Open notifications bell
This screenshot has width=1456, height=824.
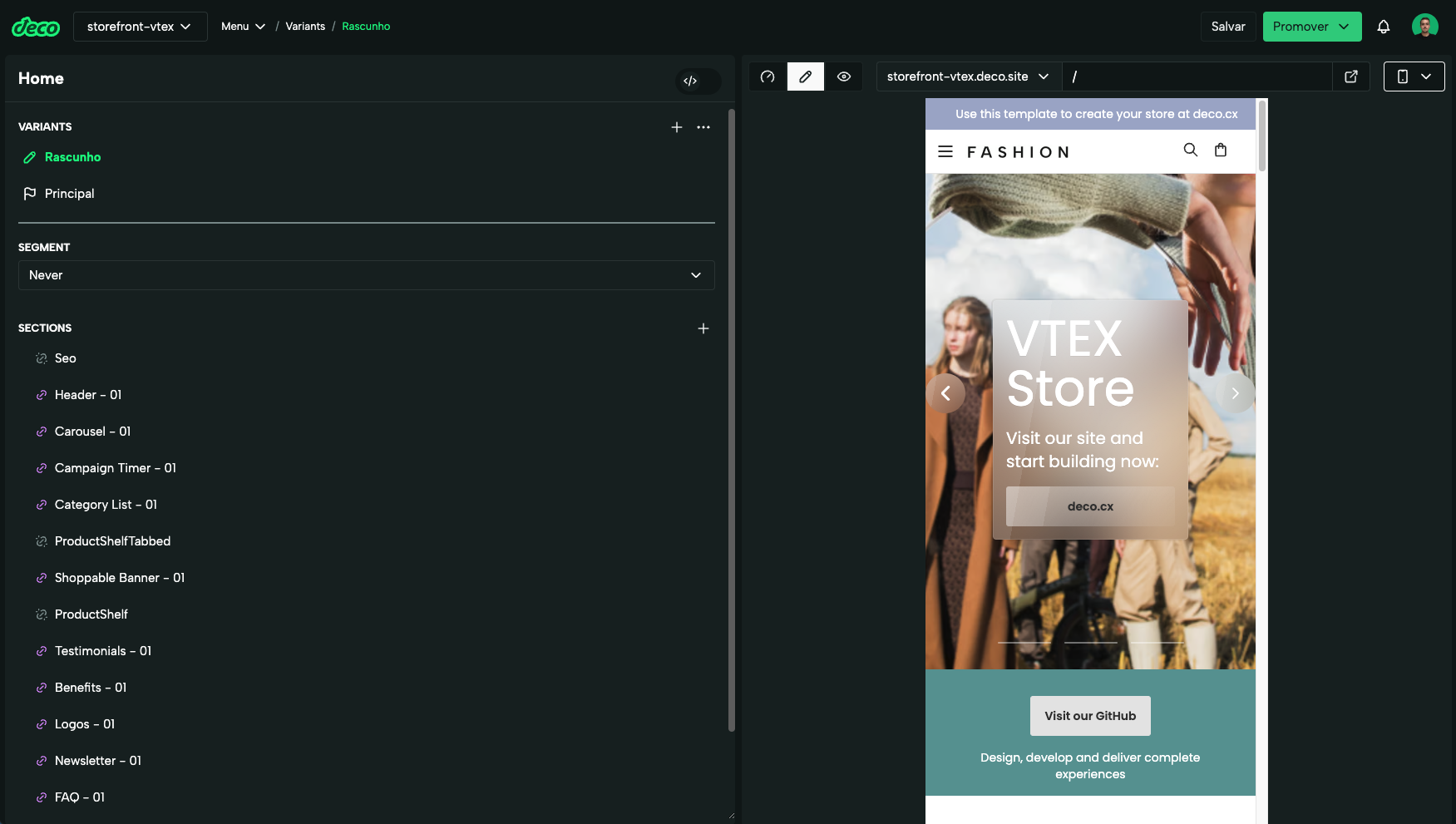1384,27
